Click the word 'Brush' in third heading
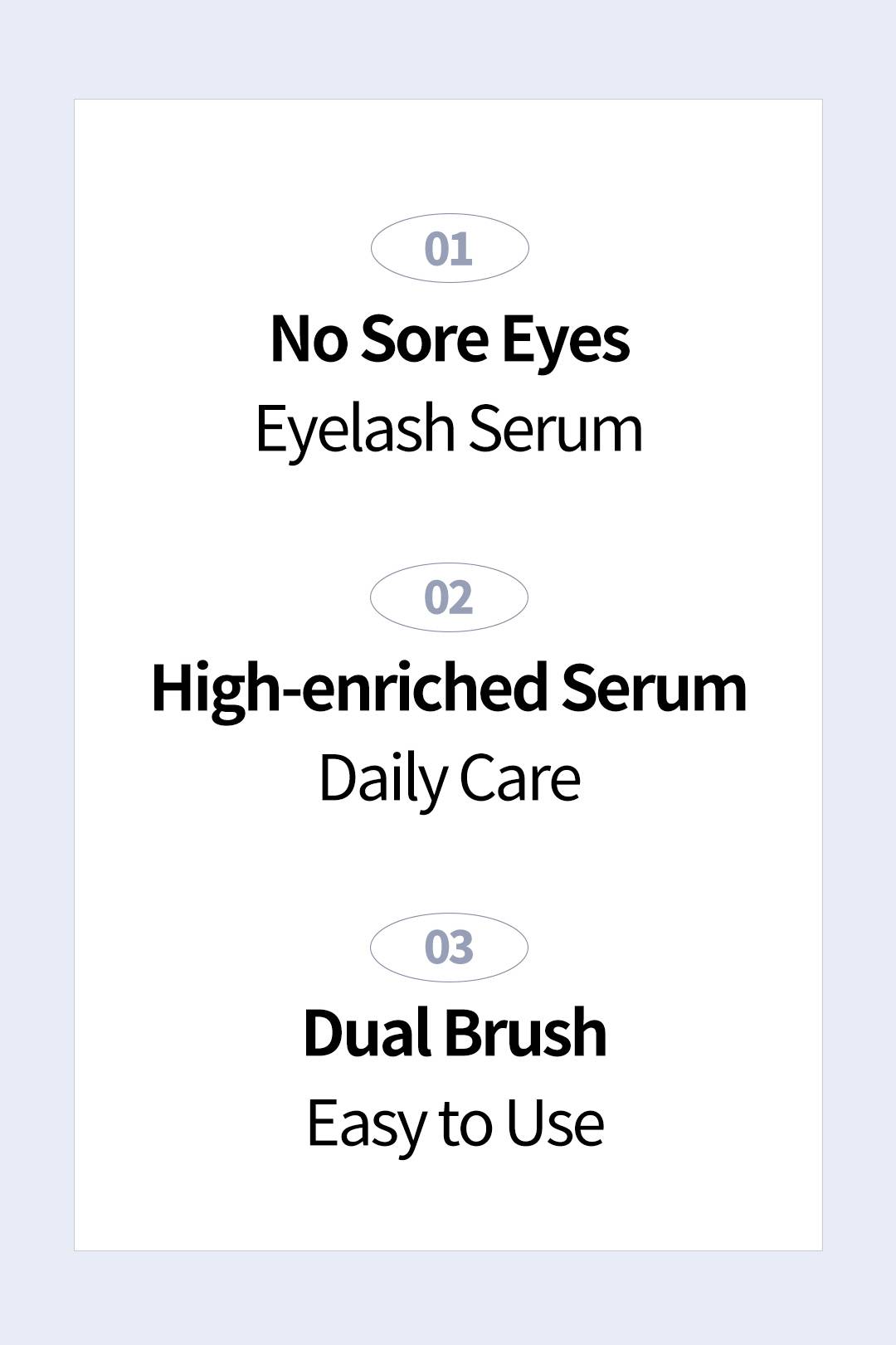Screen dimensions: 896x1345 (x=525, y=1033)
